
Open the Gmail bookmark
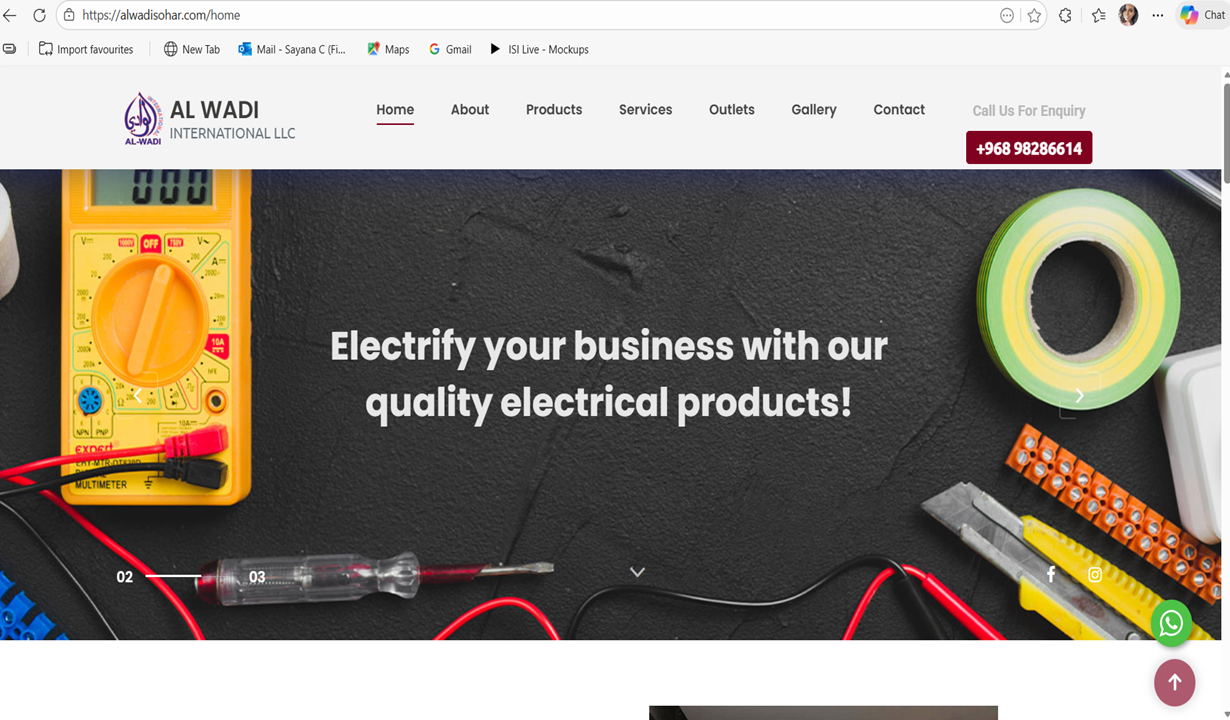pos(450,49)
